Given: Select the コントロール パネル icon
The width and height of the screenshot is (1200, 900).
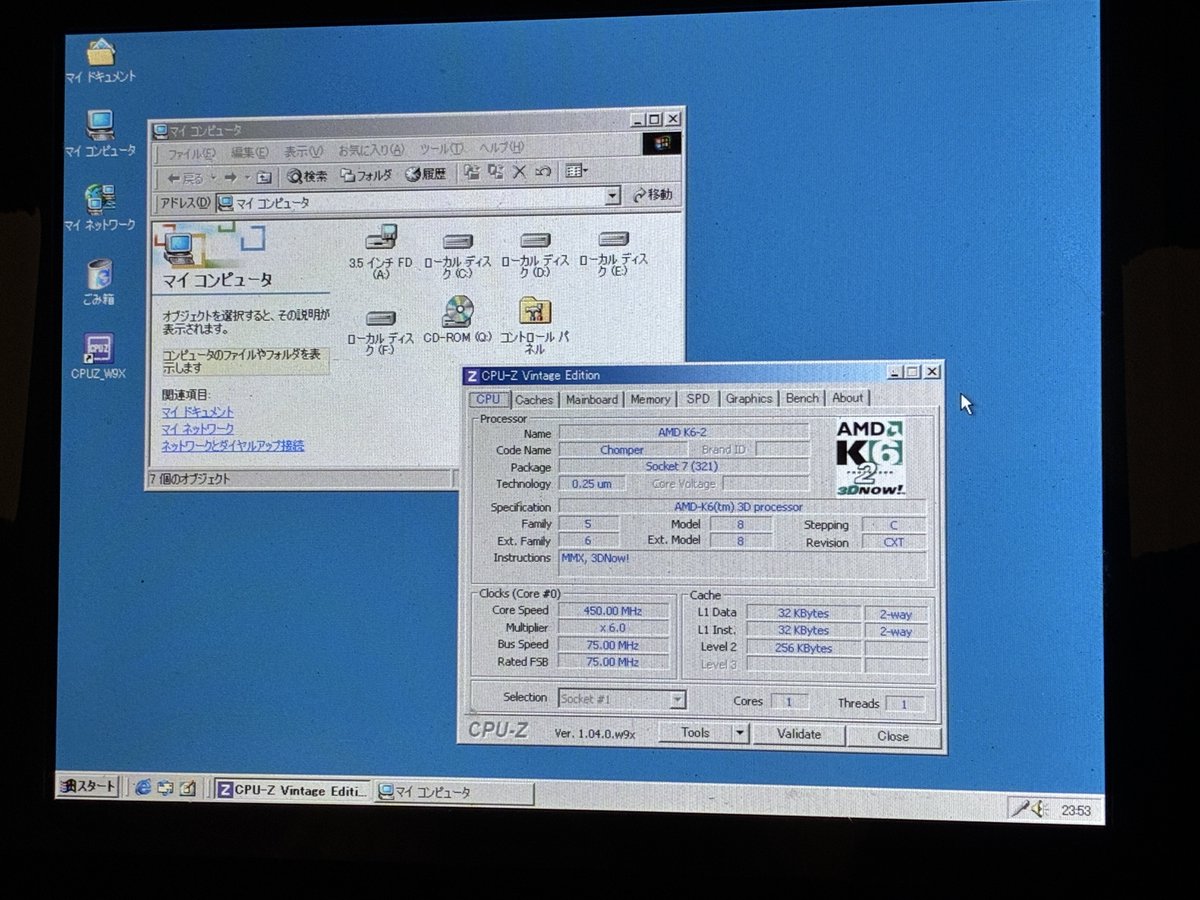Looking at the screenshot, I should pos(536,326).
